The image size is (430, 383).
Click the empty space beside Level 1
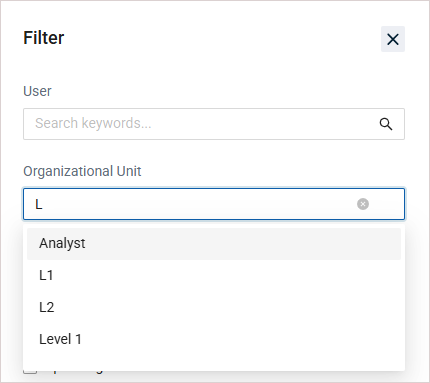point(240,340)
